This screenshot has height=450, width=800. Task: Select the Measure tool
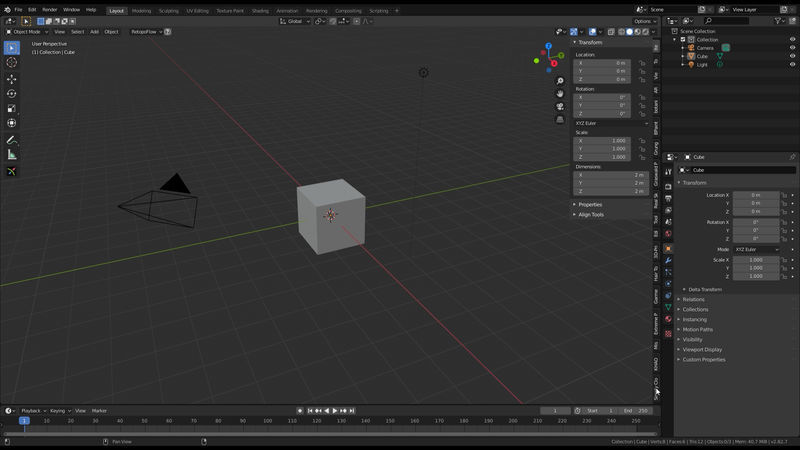click(x=12, y=155)
